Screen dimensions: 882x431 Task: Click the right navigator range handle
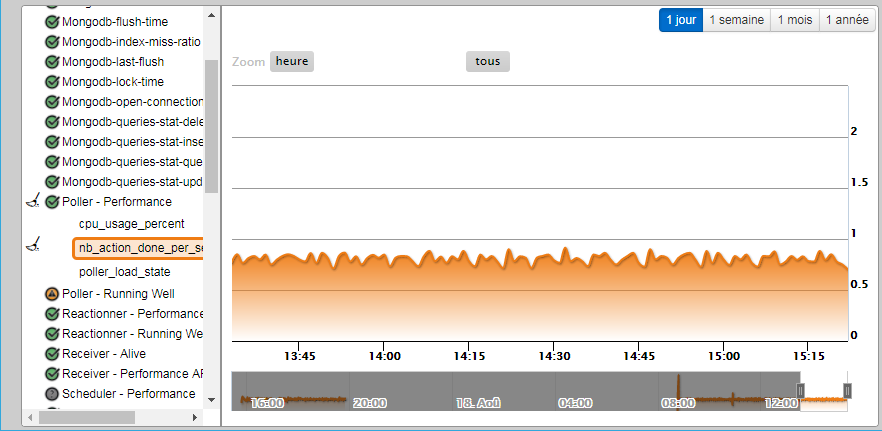(x=847, y=390)
